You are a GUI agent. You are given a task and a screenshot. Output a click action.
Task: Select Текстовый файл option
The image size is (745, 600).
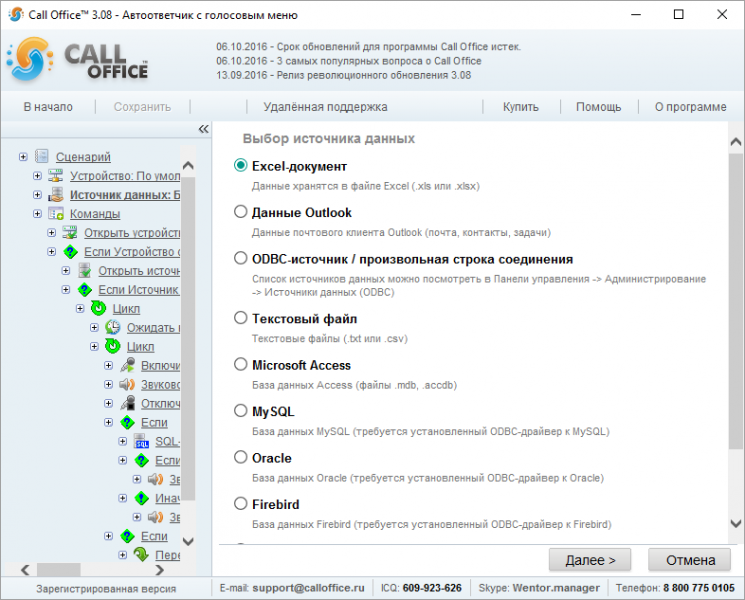tap(240, 318)
